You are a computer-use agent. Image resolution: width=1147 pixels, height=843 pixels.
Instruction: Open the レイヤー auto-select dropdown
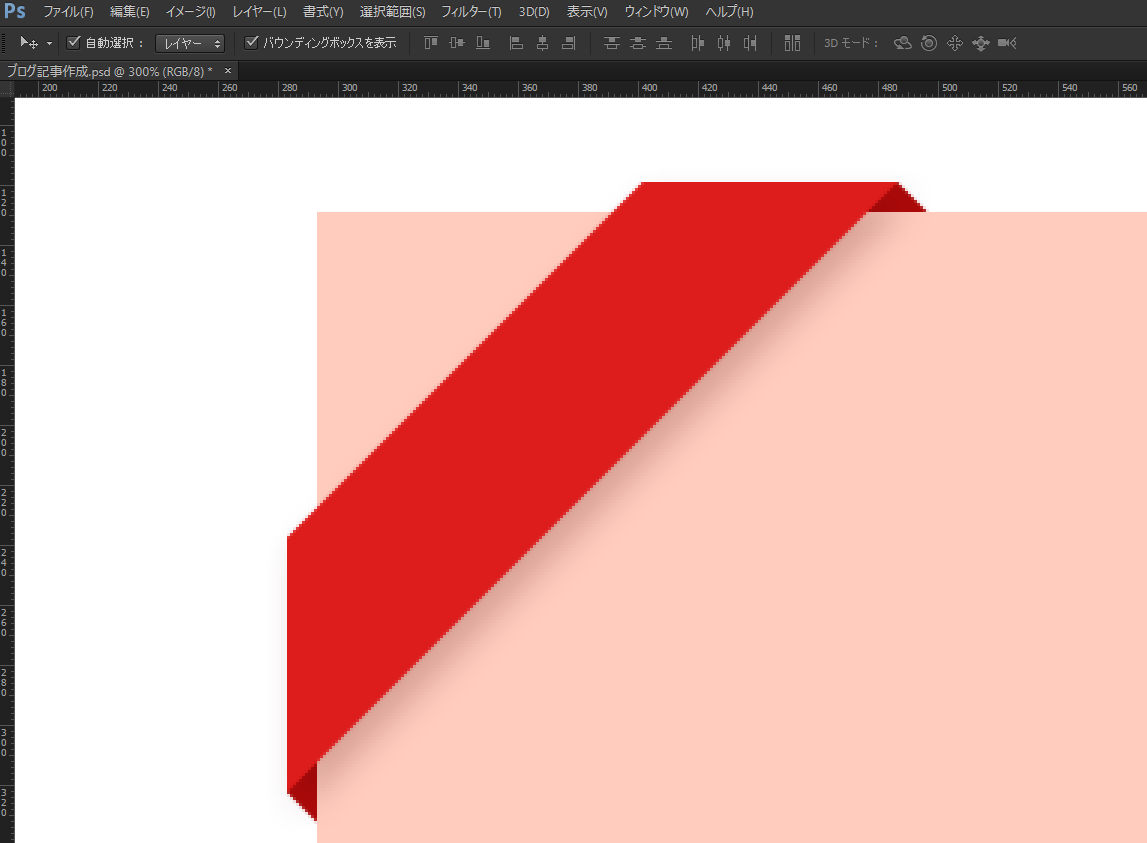point(190,44)
